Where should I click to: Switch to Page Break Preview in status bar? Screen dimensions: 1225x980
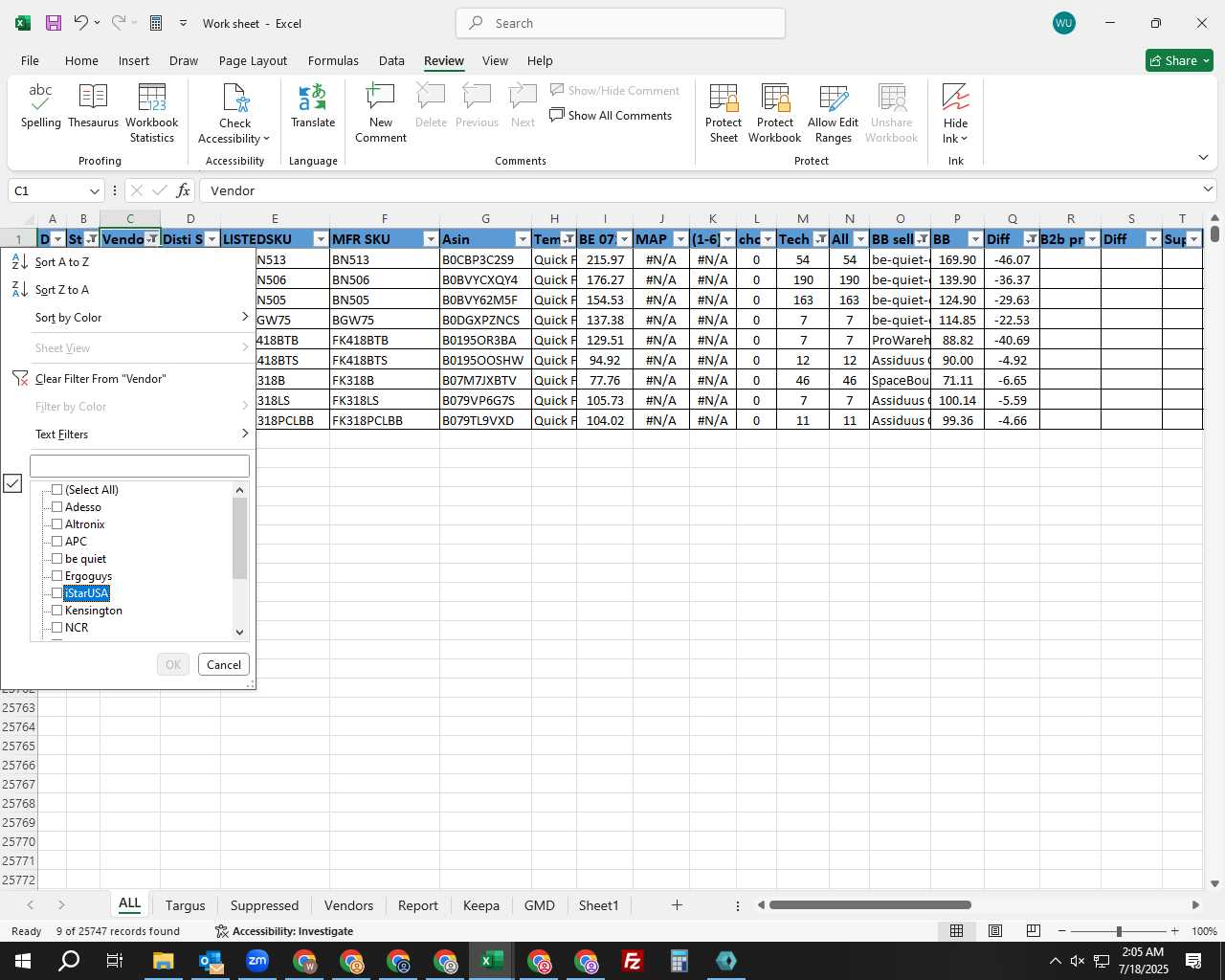1034,931
